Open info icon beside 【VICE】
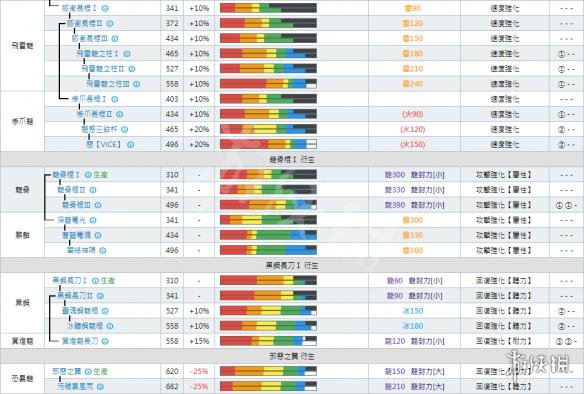Screen dimensions: 584x394 (130, 144)
